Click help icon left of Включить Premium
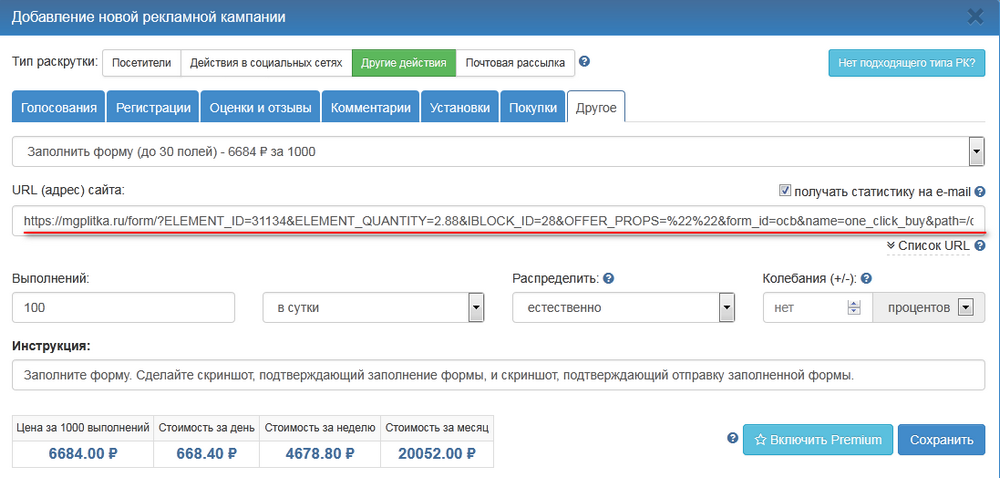1000x478 pixels. (x=733, y=438)
